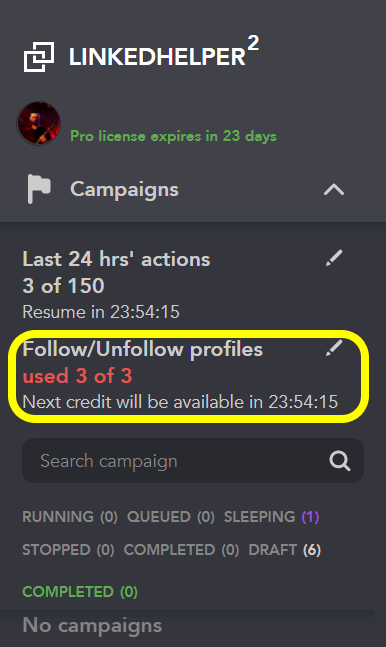Click the green COMPLETED (0) section header
The height and width of the screenshot is (647, 386).
(80, 592)
